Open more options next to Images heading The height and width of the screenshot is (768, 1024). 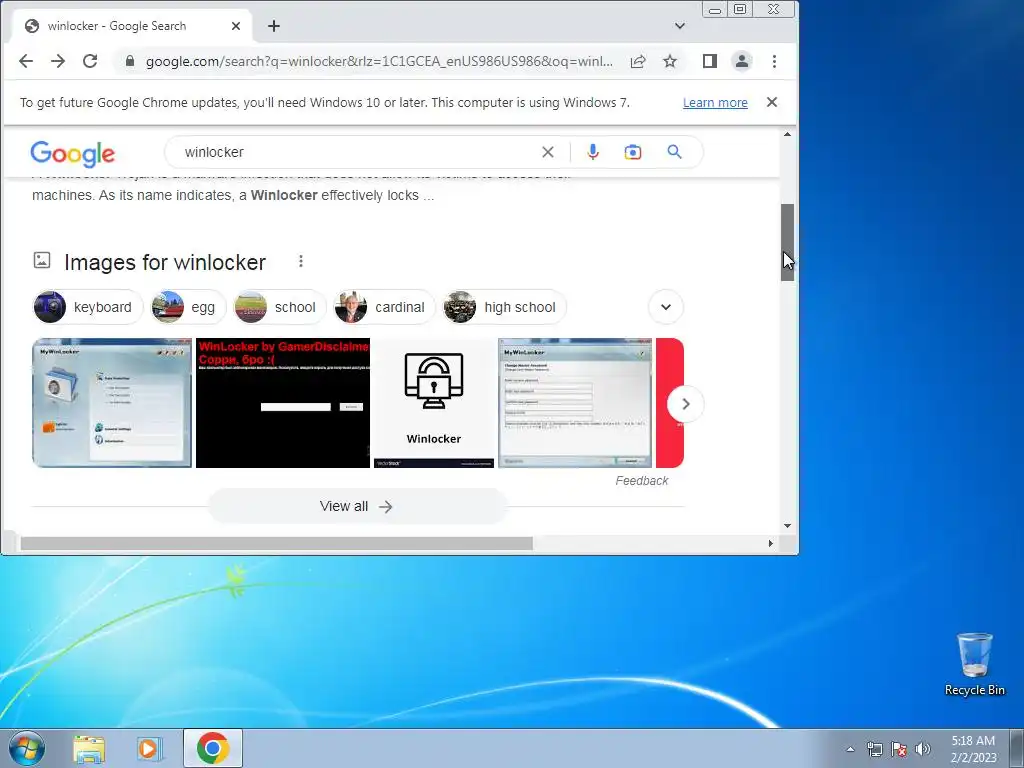point(301,261)
